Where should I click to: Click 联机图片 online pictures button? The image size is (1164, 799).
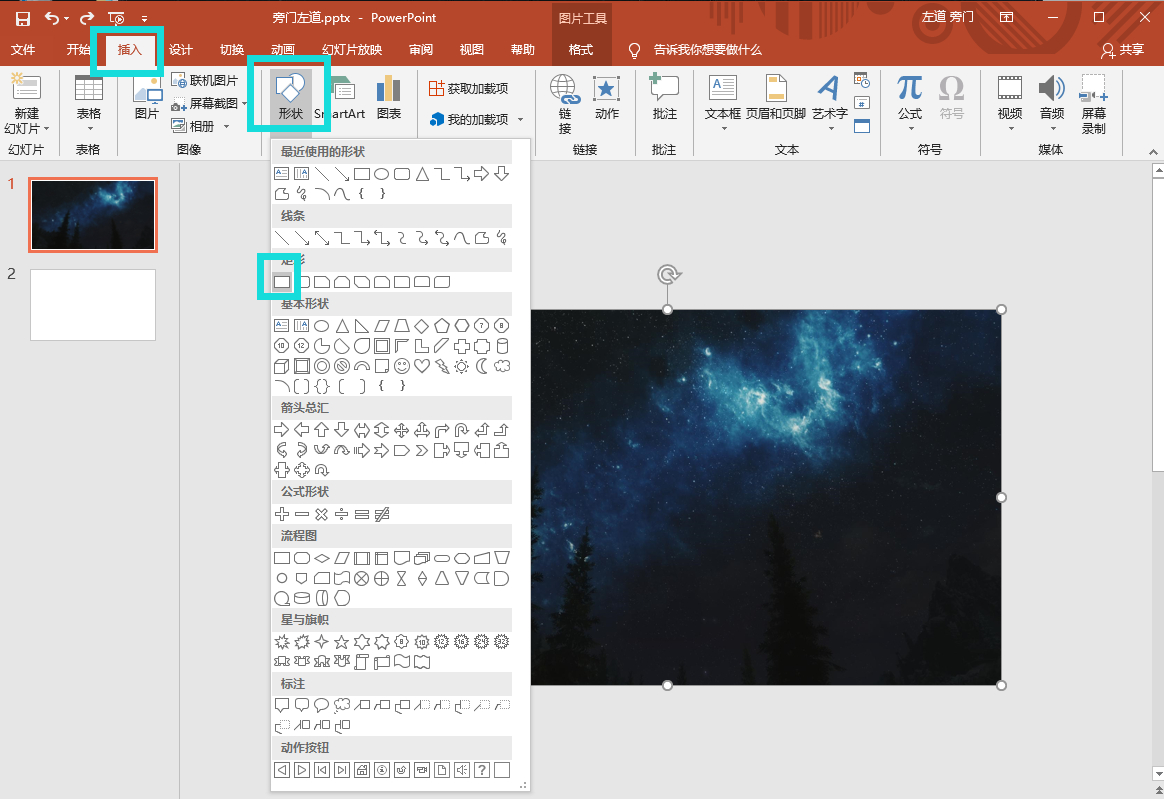pos(205,80)
